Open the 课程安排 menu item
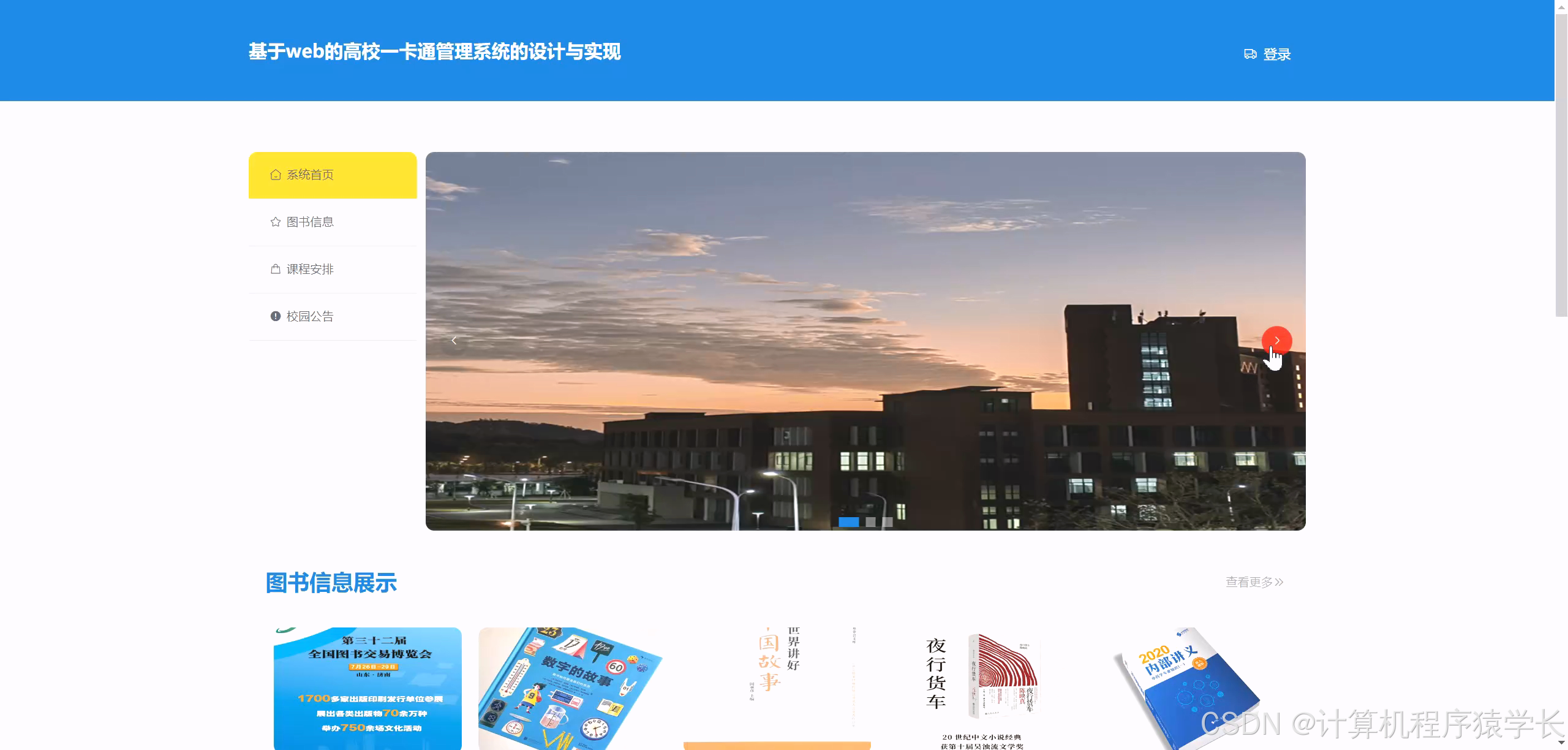This screenshot has height=750, width=1568. tap(309, 269)
